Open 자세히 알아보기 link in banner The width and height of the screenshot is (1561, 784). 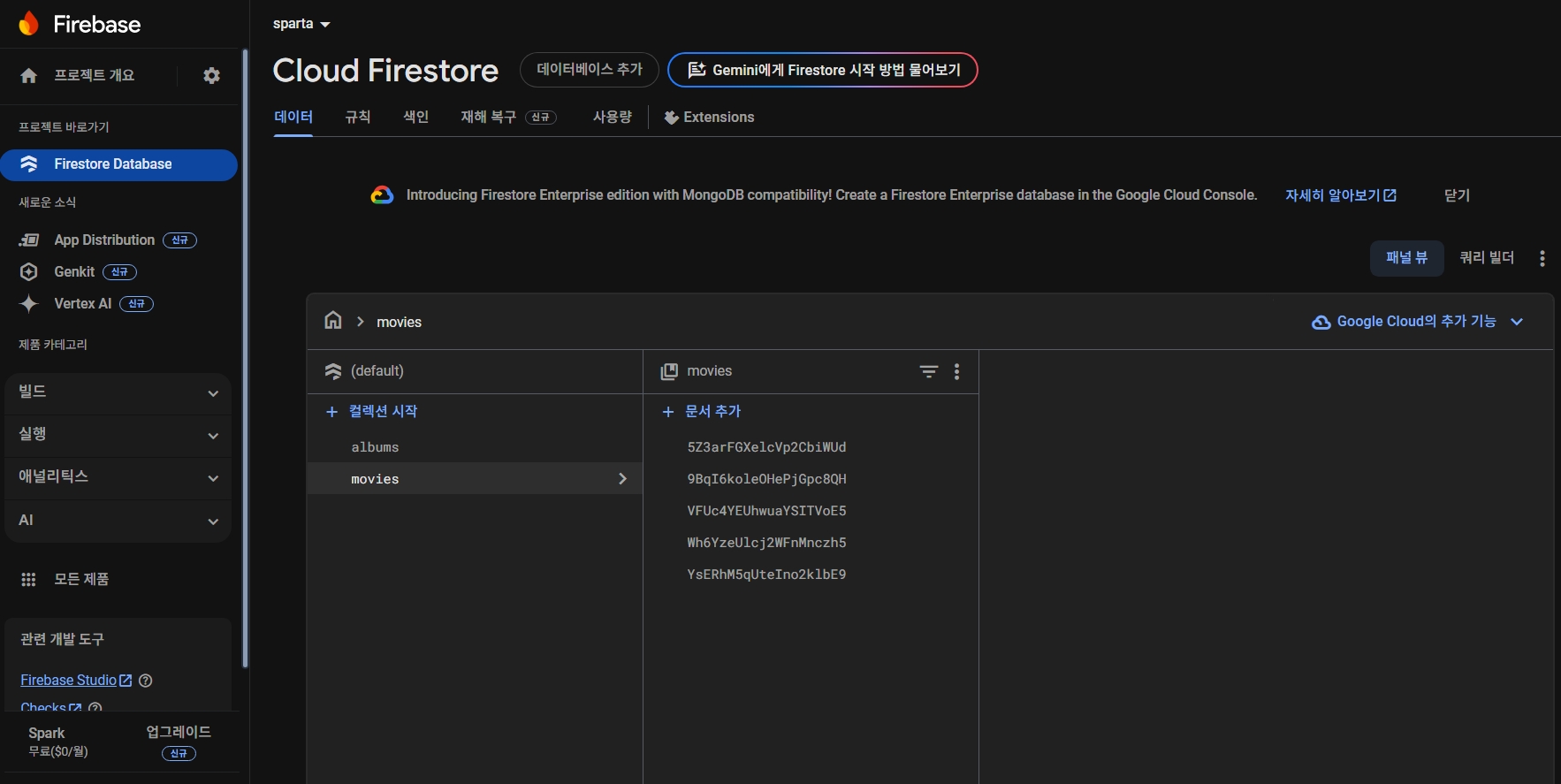click(1341, 195)
